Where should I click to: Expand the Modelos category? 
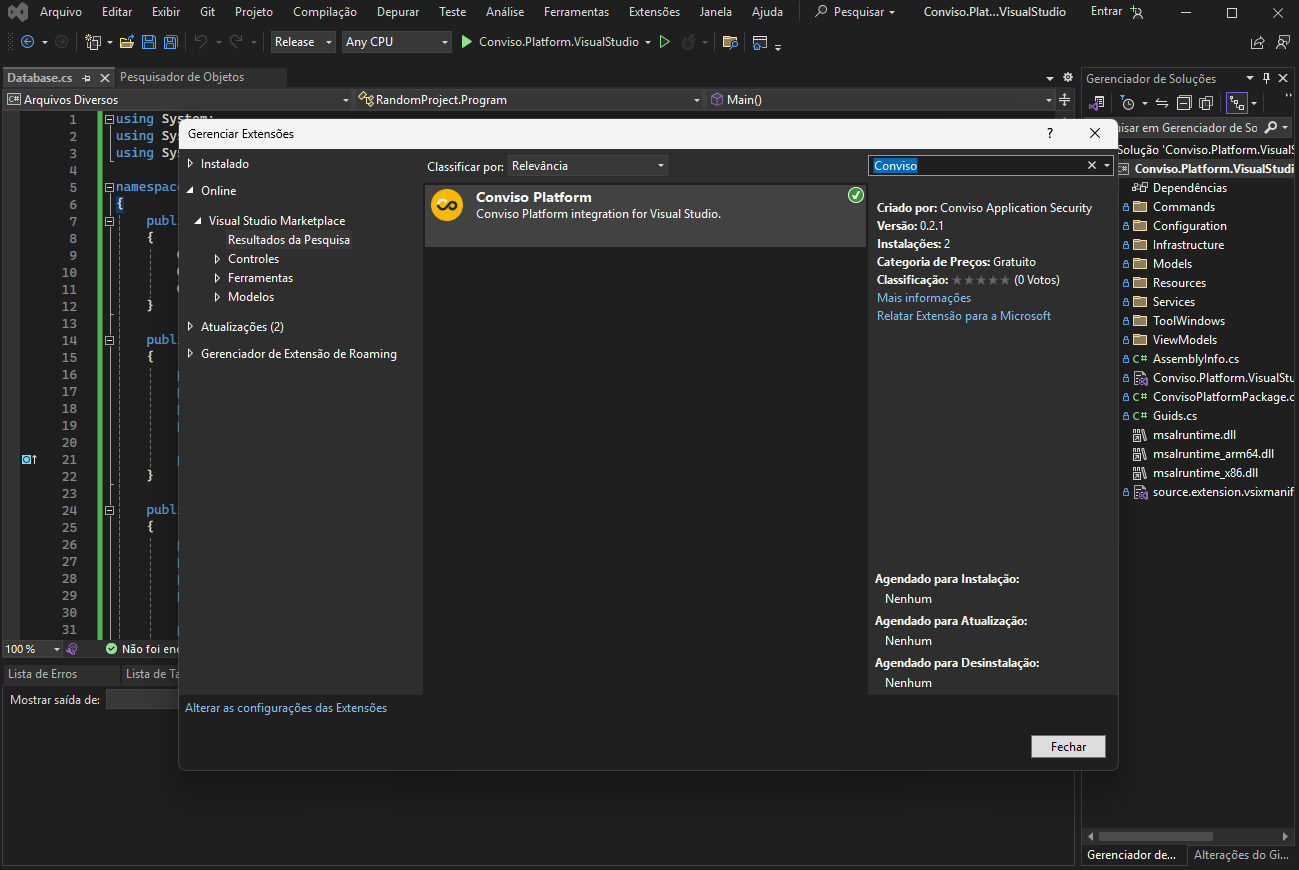pos(218,297)
